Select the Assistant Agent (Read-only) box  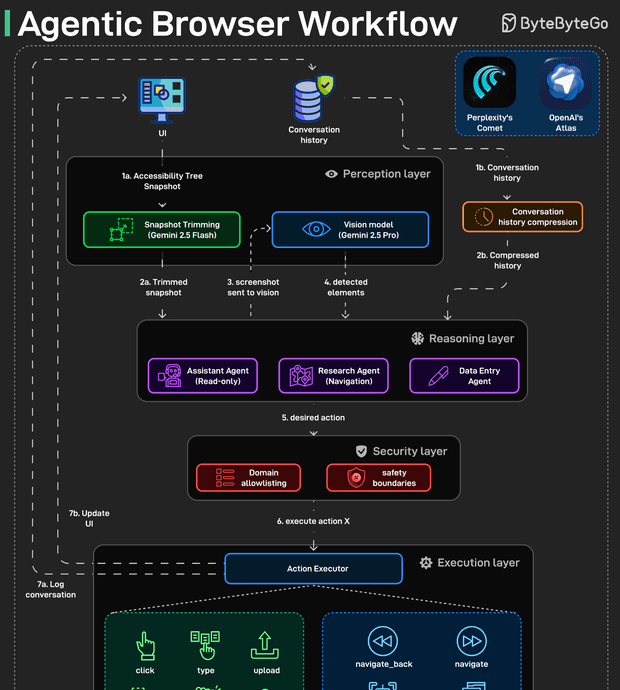click(x=203, y=376)
